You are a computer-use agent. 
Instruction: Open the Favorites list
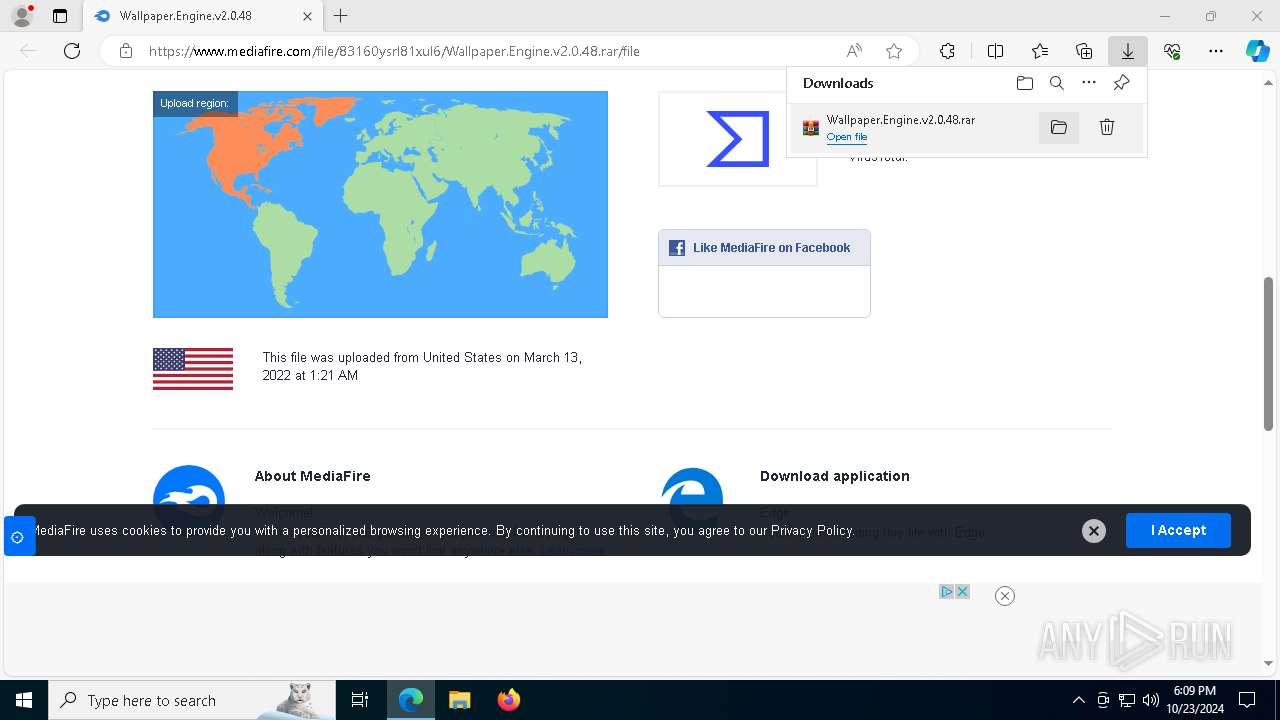click(1040, 51)
